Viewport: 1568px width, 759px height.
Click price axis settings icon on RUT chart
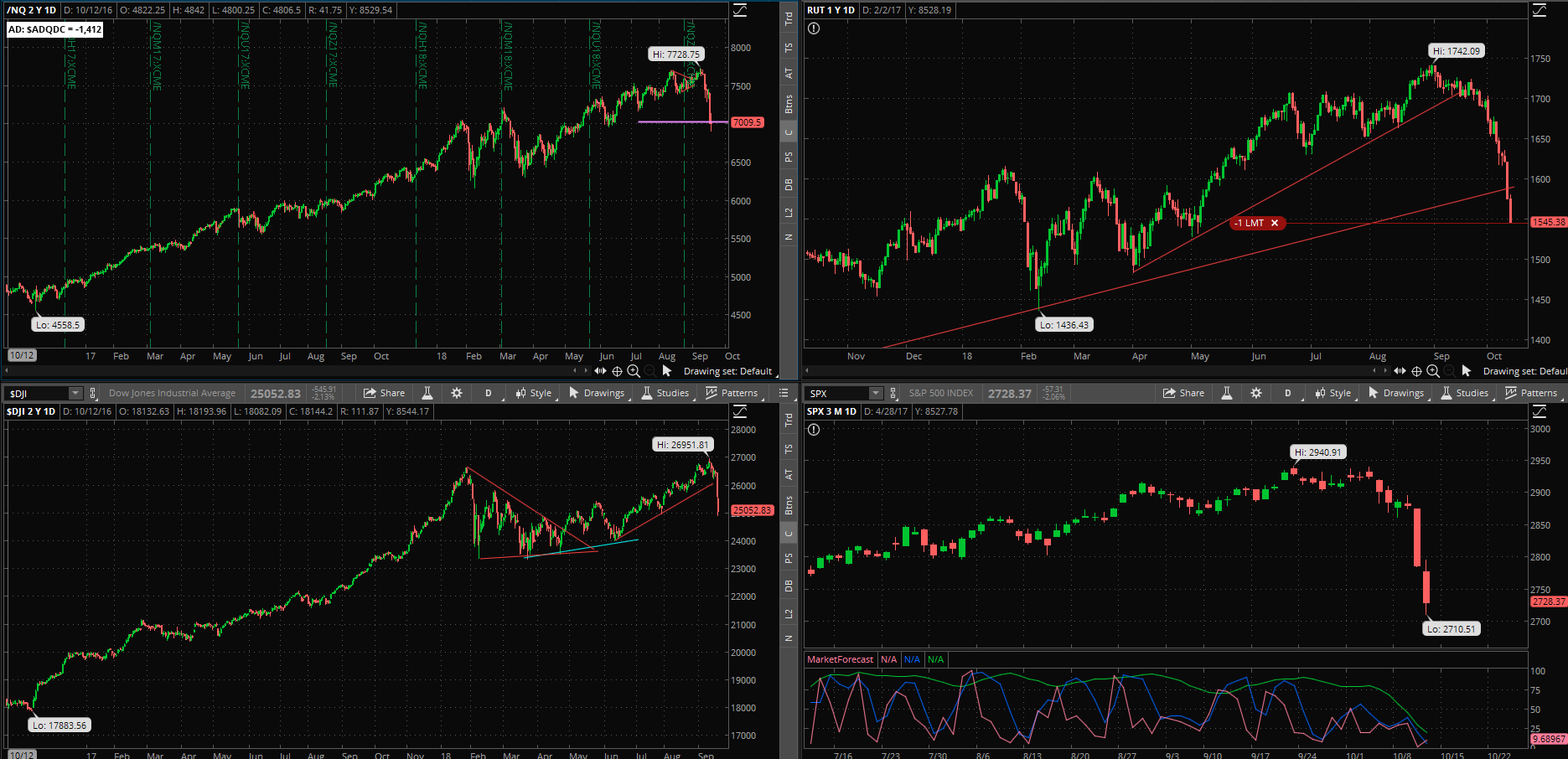(1540, 10)
